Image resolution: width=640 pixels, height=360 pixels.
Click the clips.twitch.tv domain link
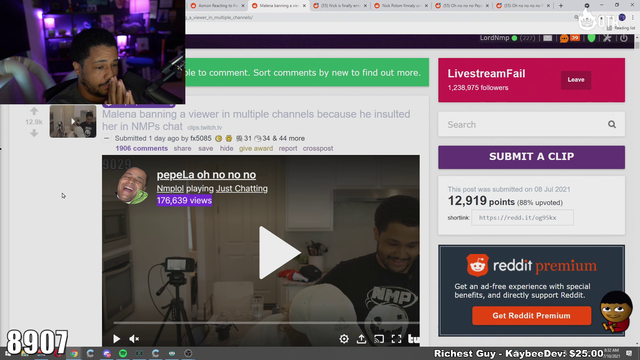204,127
